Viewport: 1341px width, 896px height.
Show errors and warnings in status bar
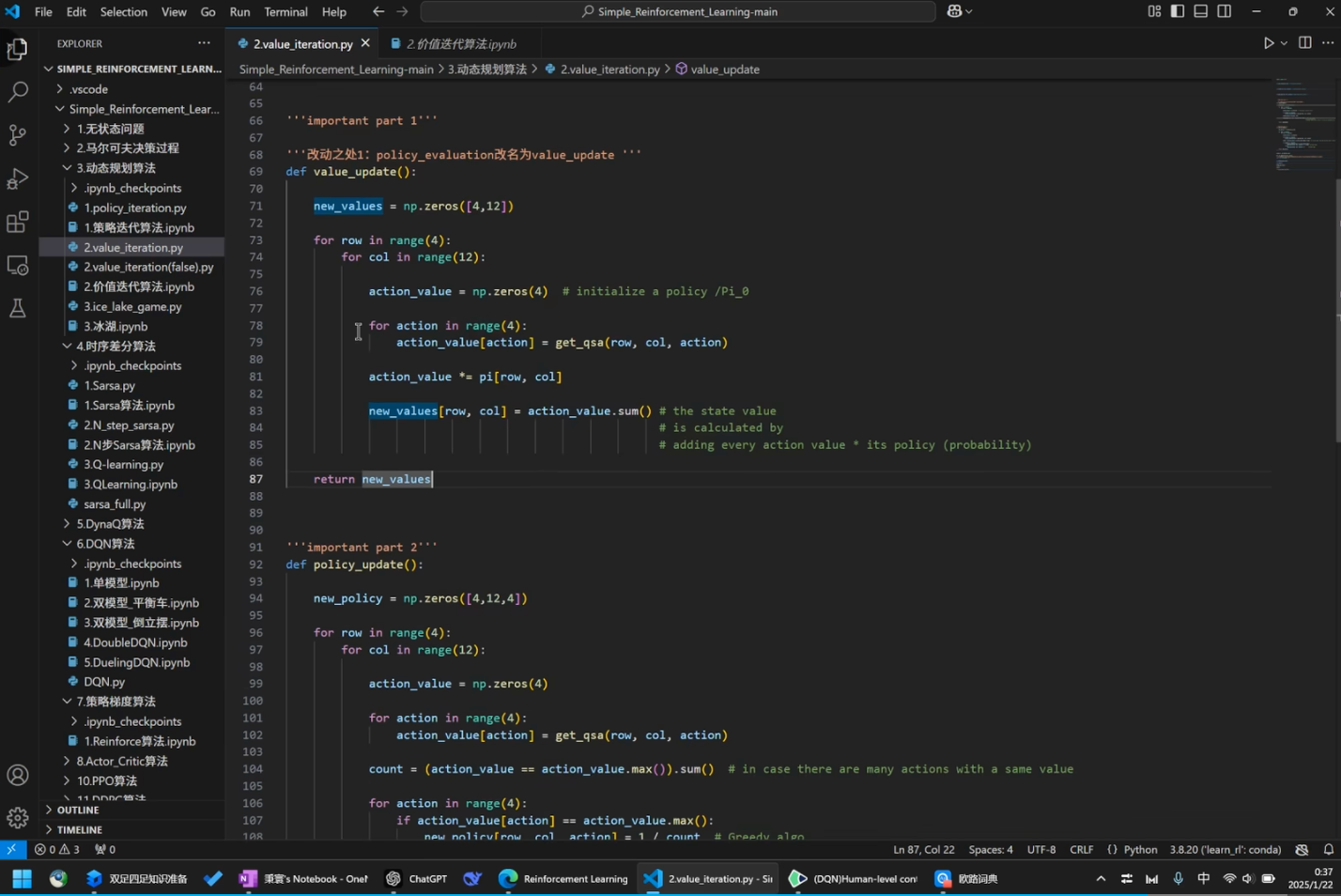(56, 849)
